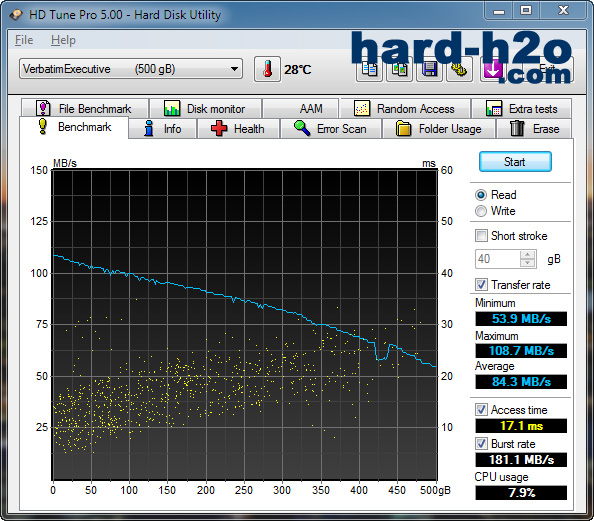594x521 pixels.
Task: Uncheck the Transfer rate checkbox
Action: coord(481,285)
